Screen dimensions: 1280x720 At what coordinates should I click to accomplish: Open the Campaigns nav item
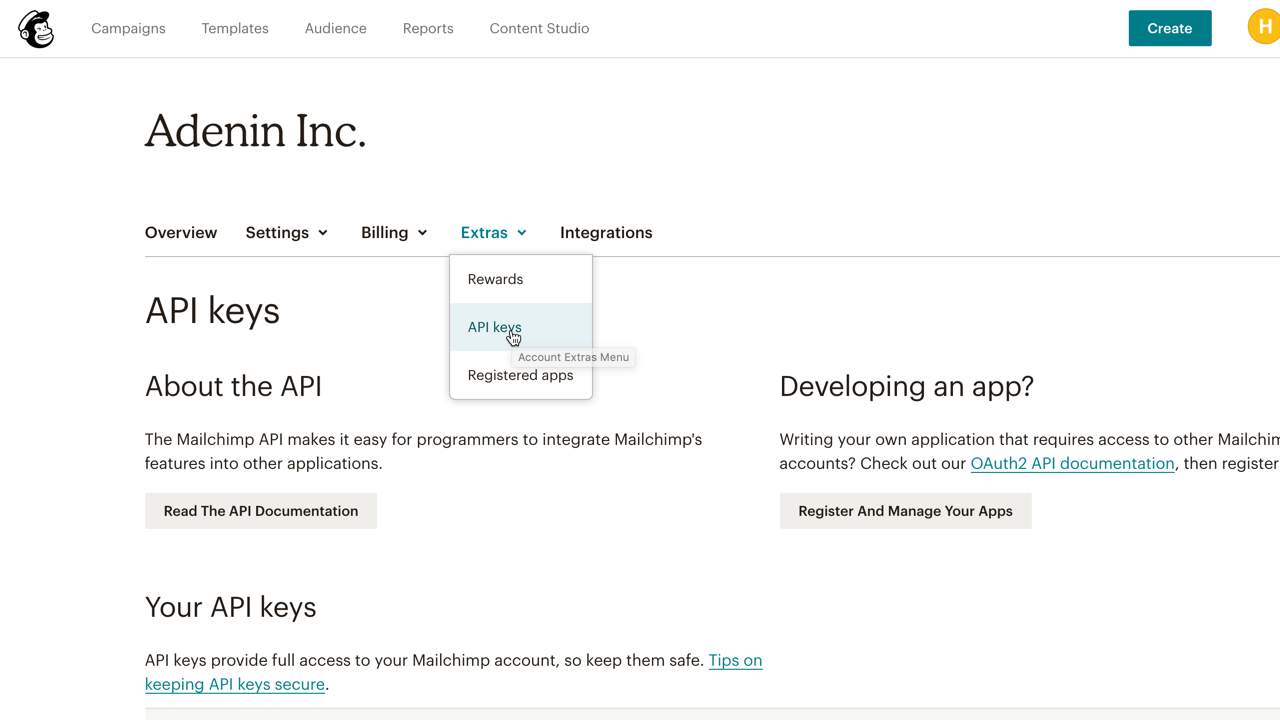(x=128, y=28)
